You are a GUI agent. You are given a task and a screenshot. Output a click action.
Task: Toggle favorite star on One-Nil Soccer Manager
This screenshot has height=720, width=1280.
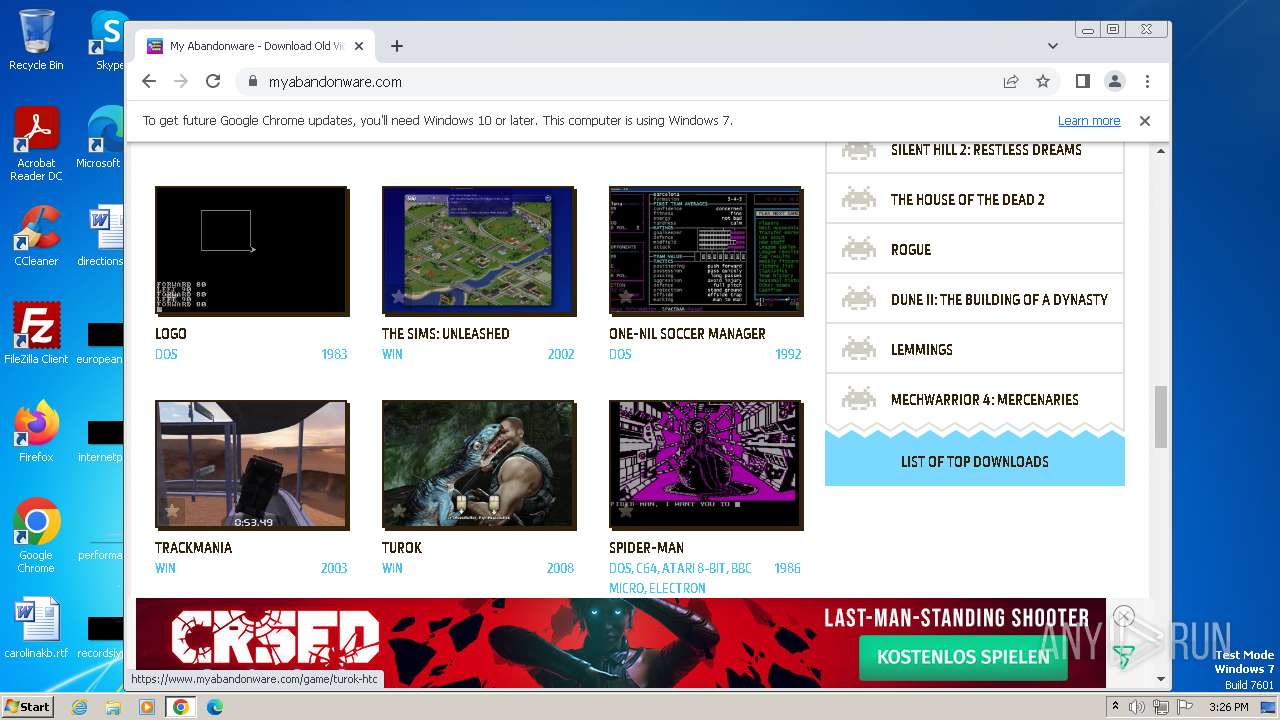(625, 297)
